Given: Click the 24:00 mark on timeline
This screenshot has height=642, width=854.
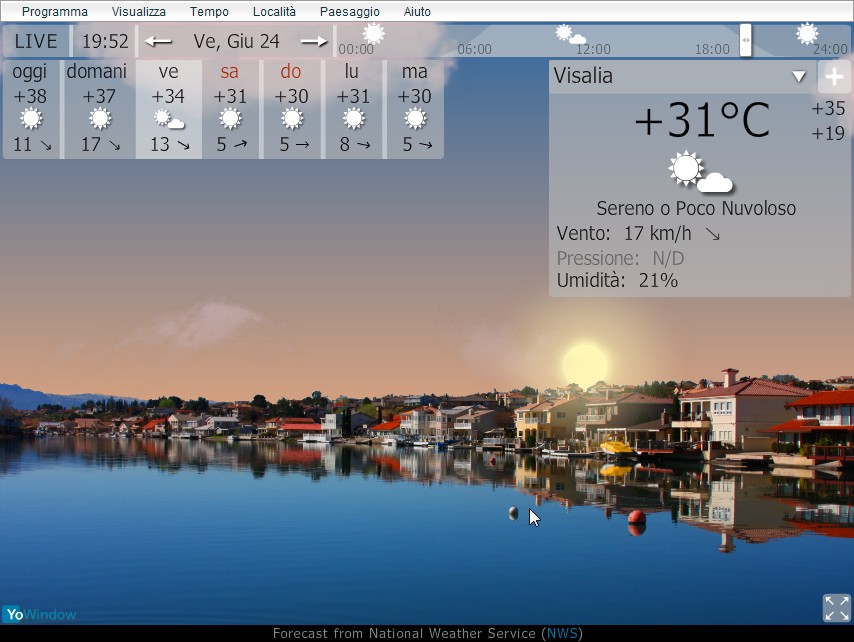Looking at the screenshot, I should tap(831, 50).
